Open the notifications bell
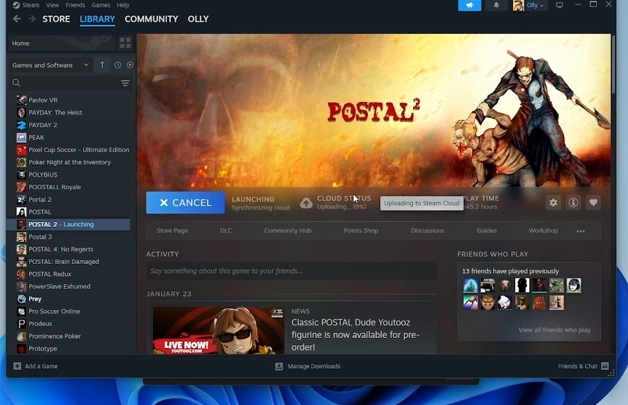 (496, 5)
